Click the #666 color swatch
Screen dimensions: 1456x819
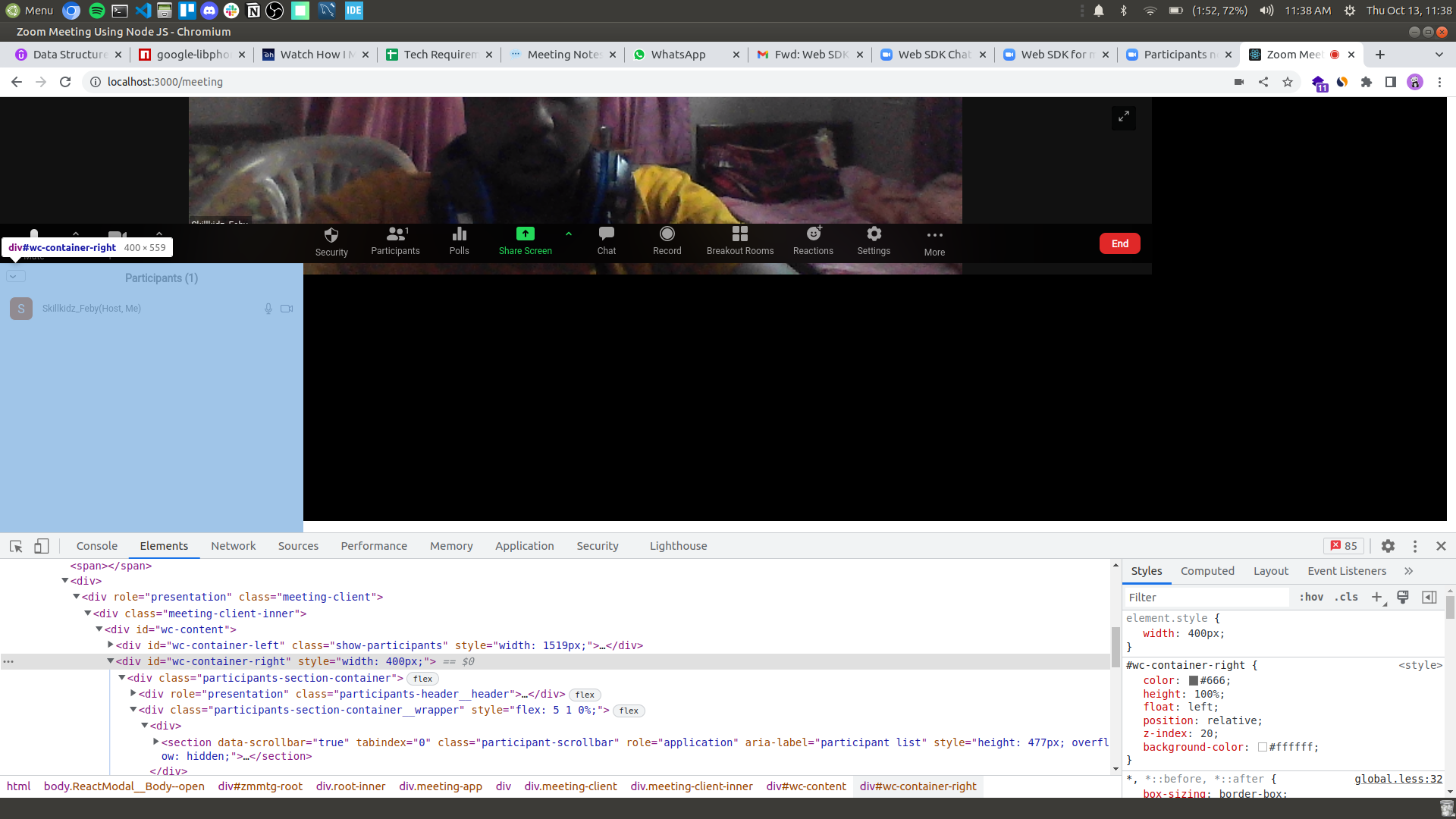coord(1193,681)
